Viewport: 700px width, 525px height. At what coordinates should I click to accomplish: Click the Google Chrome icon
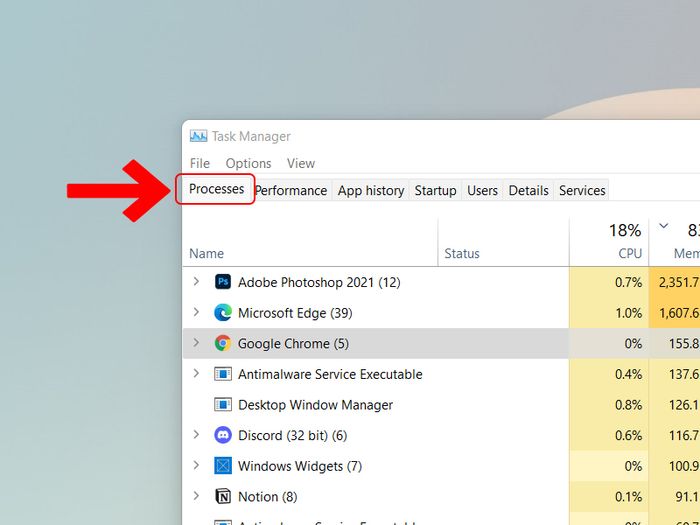(x=223, y=343)
